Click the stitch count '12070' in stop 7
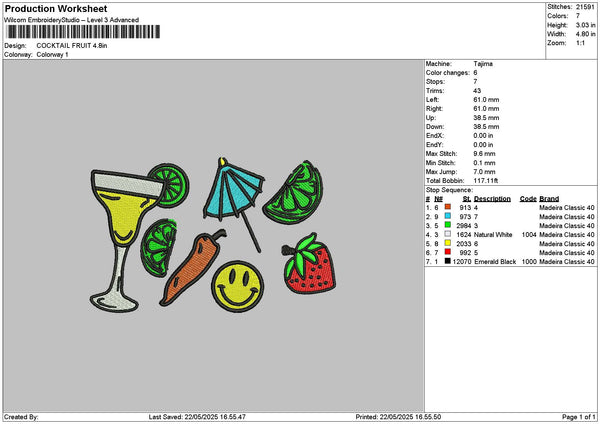Viewport: 600px width, 424px height. [461, 262]
